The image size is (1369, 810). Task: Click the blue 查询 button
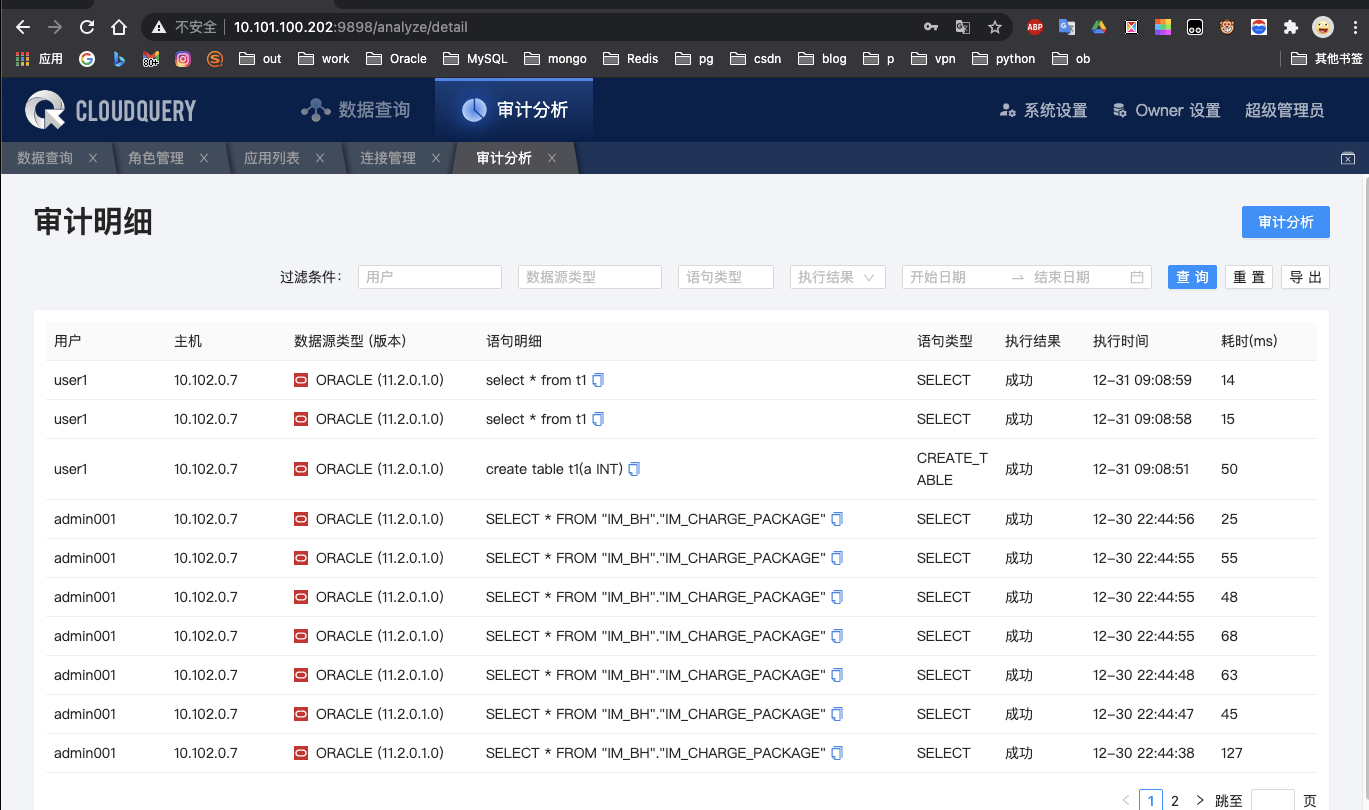(1191, 277)
